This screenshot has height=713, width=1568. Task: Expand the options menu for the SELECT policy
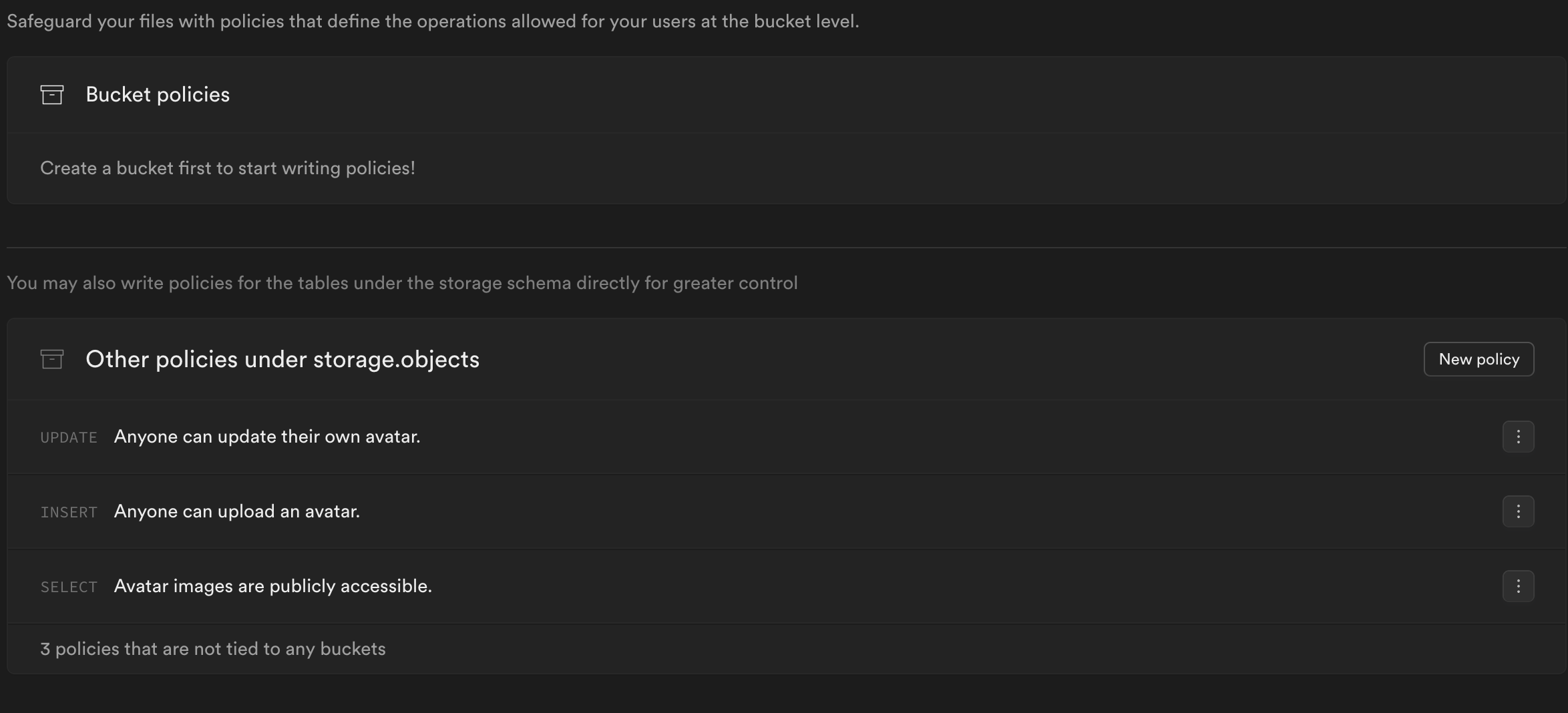coord(1518,586)
